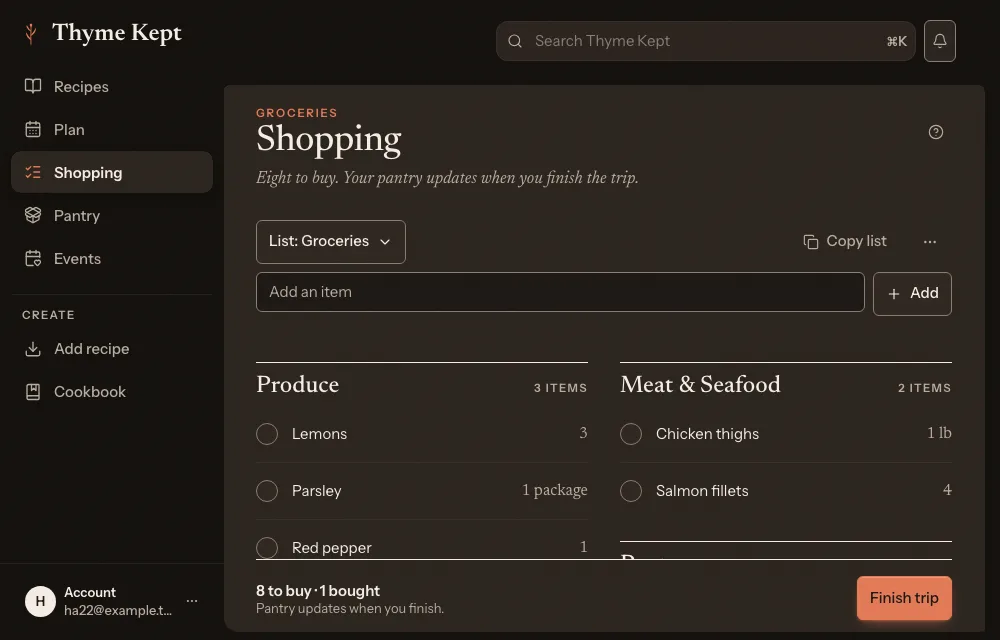Open the list more options ellipsis
Image resolution: width=1000 pixels, height=640 pixels.
(929, 242)
